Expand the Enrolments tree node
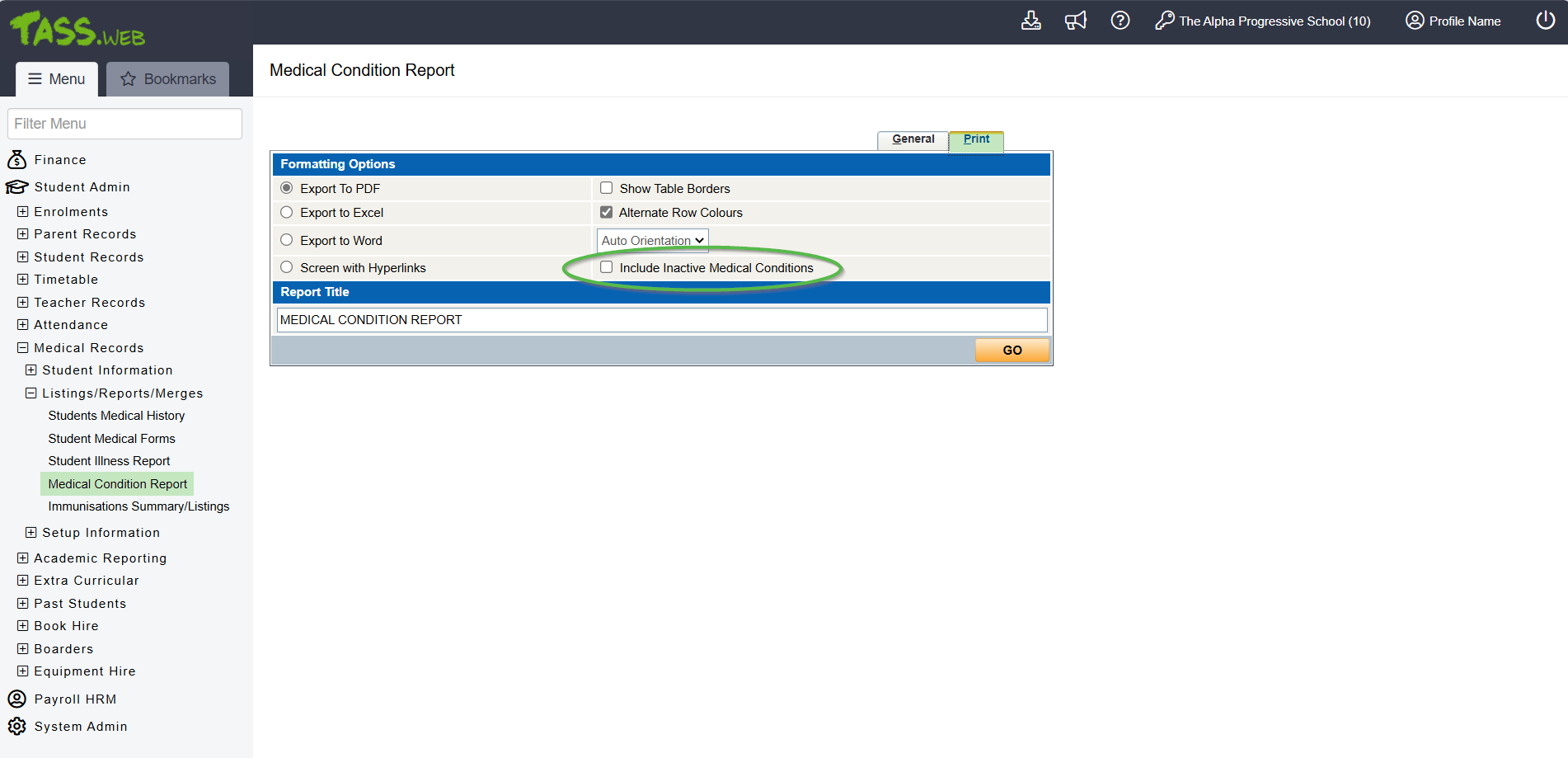 tap(23, 212)
